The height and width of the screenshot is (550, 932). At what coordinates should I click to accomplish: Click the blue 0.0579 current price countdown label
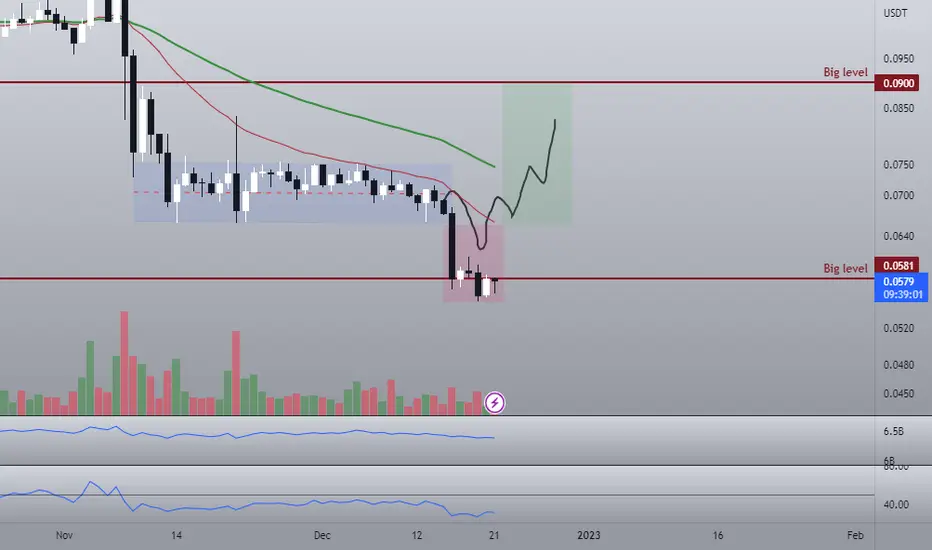click(x=901, y=287)
